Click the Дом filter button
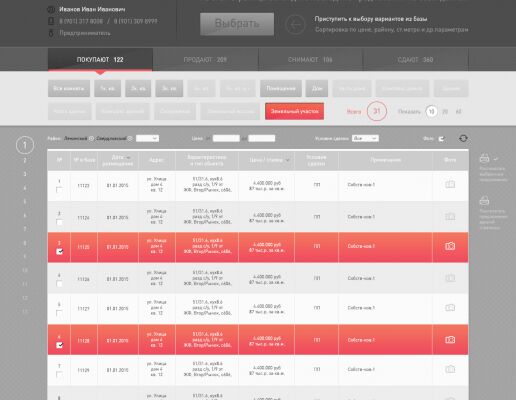This screenshot has height=400, width=516. click(x=317, y=89)
